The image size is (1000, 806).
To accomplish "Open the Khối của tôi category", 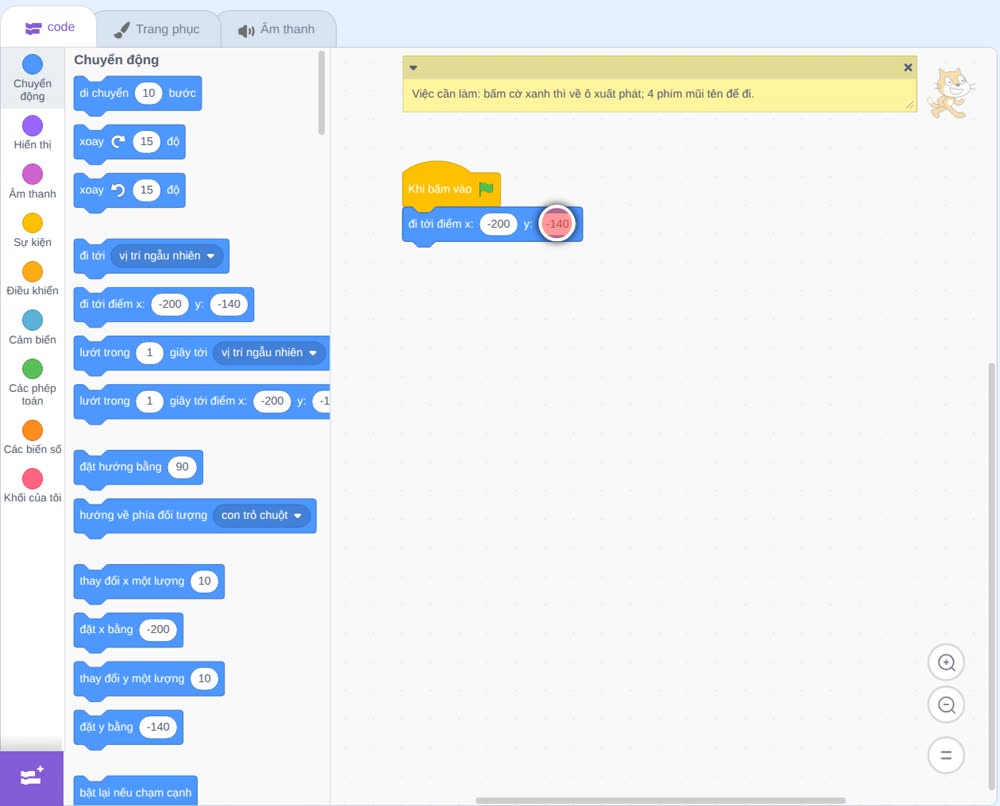I will click(x=33, y=486).
